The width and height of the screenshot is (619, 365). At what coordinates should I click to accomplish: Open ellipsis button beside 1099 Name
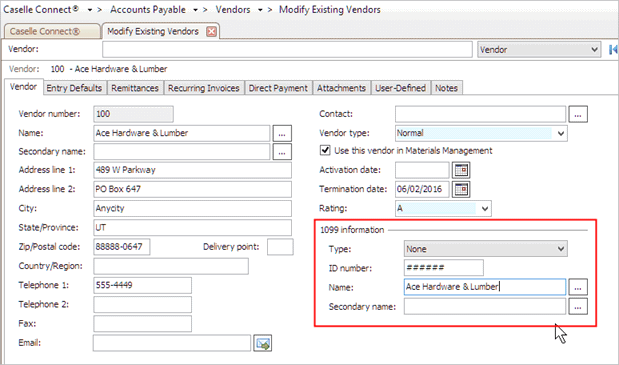point(578,287)
